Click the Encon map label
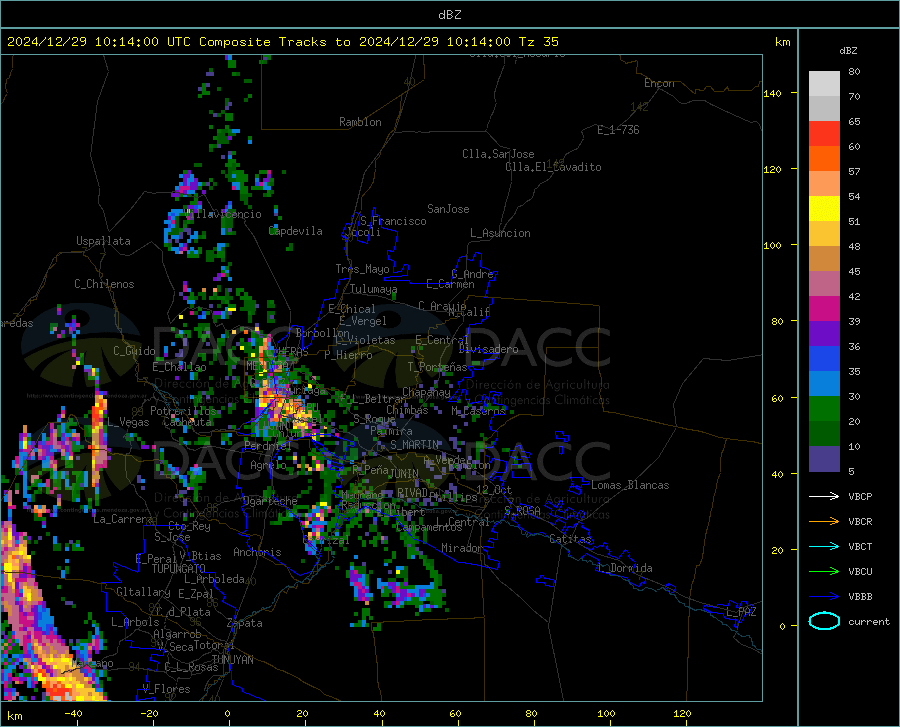This screenshot has height=727, width=900. tap(659, 83)
